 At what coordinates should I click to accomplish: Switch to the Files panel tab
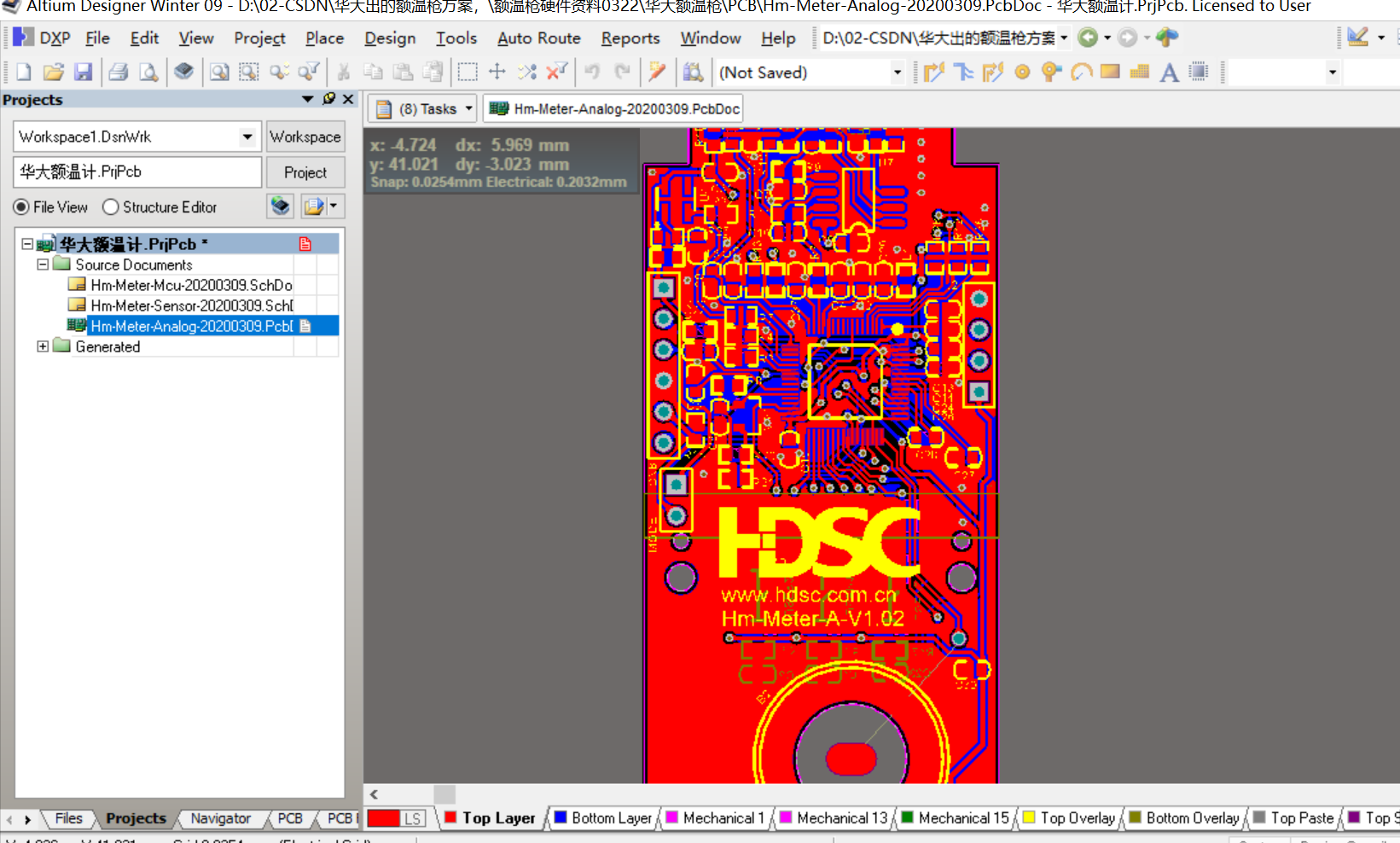click(68, 818)
